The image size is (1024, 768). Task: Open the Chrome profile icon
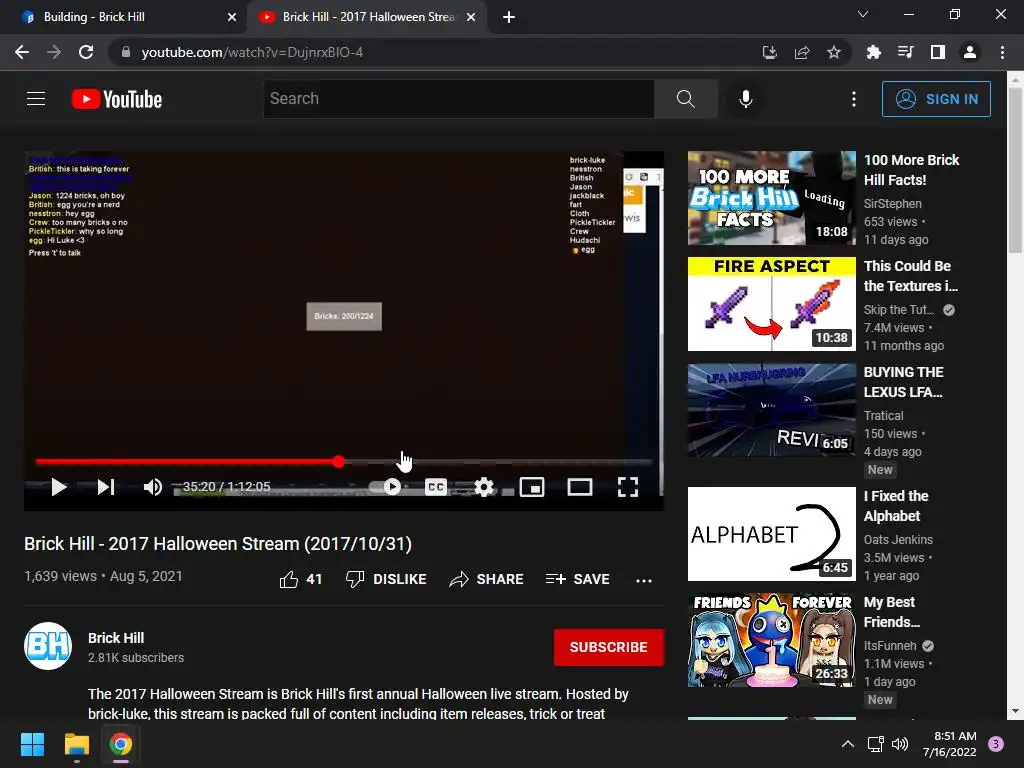point(970,52)
